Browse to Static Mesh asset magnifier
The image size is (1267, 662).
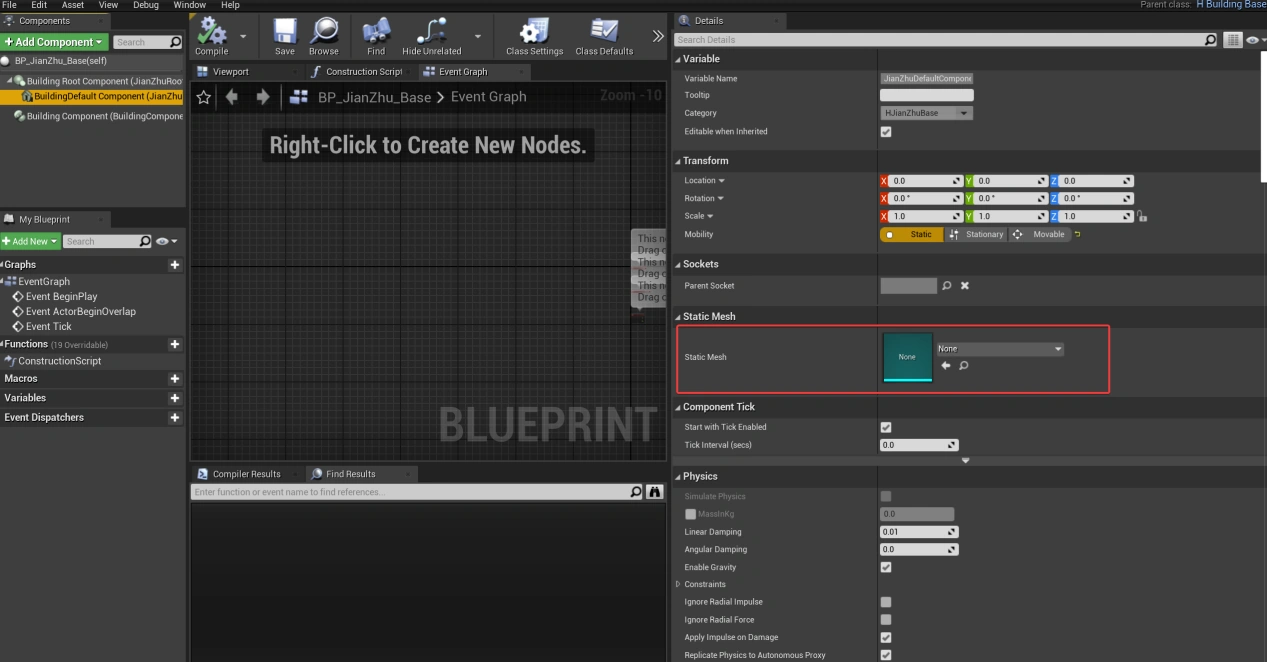point(963,366)
